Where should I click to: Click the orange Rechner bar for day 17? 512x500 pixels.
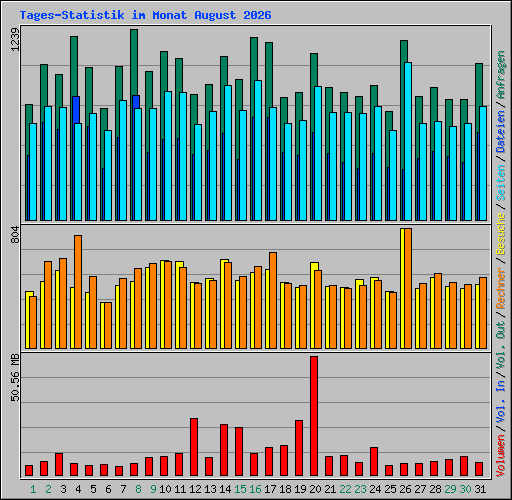[x=273, y=301]
